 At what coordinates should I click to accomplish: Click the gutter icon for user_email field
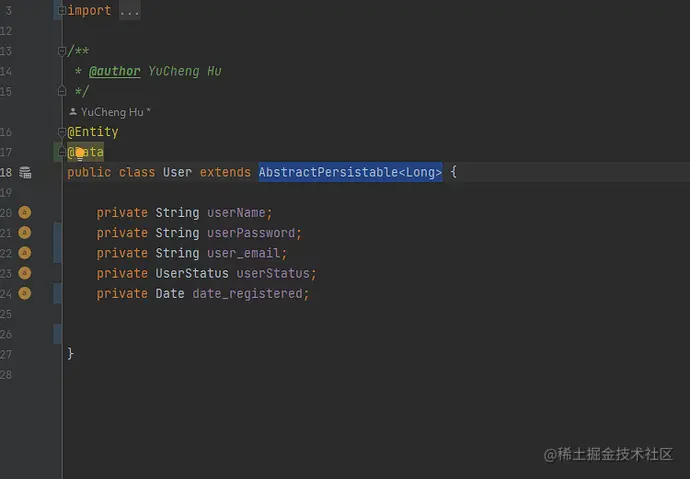click(25, 253)
